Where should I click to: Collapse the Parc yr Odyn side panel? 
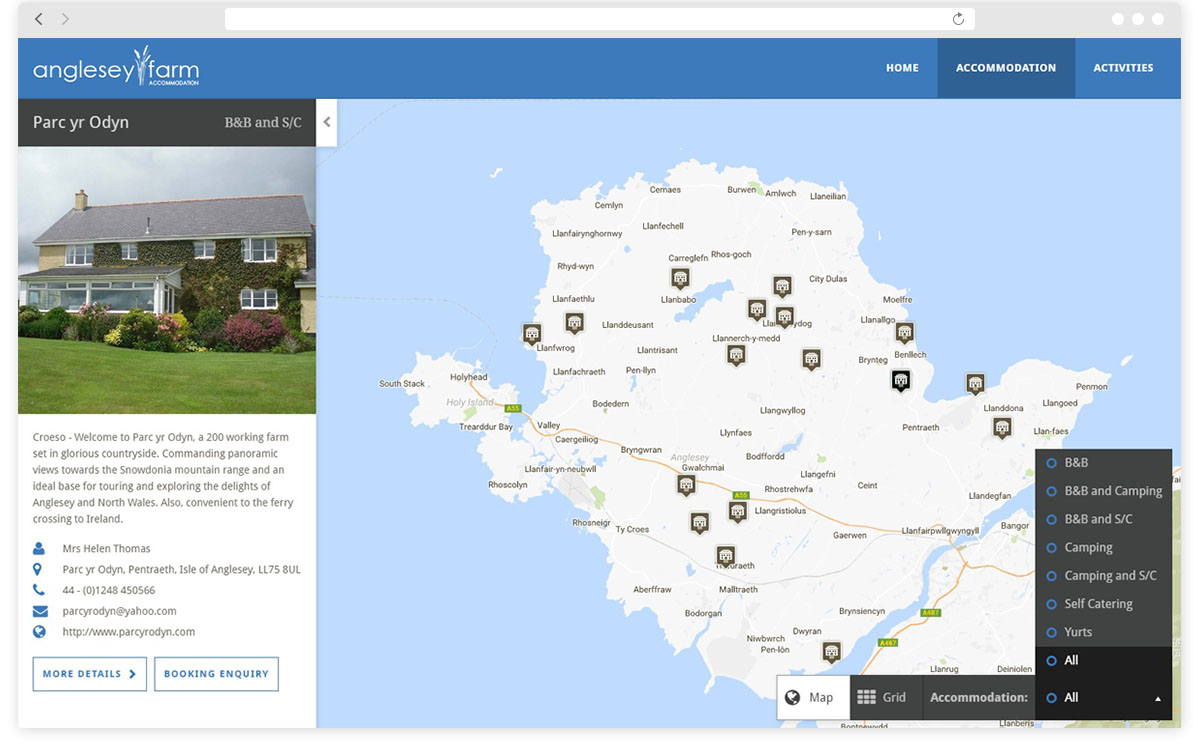(x=327, y=122)
